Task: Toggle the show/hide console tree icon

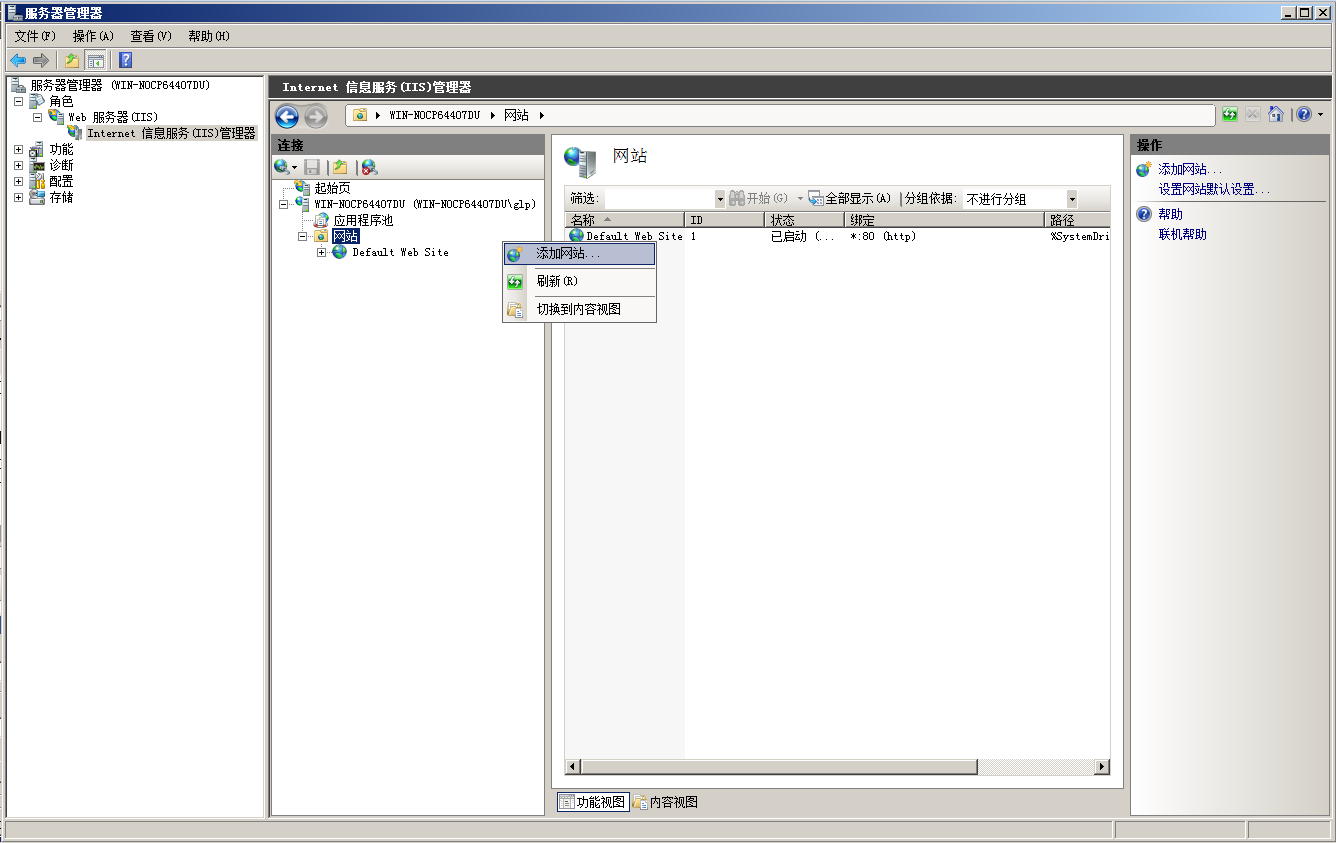Action: tap(96, 61)
